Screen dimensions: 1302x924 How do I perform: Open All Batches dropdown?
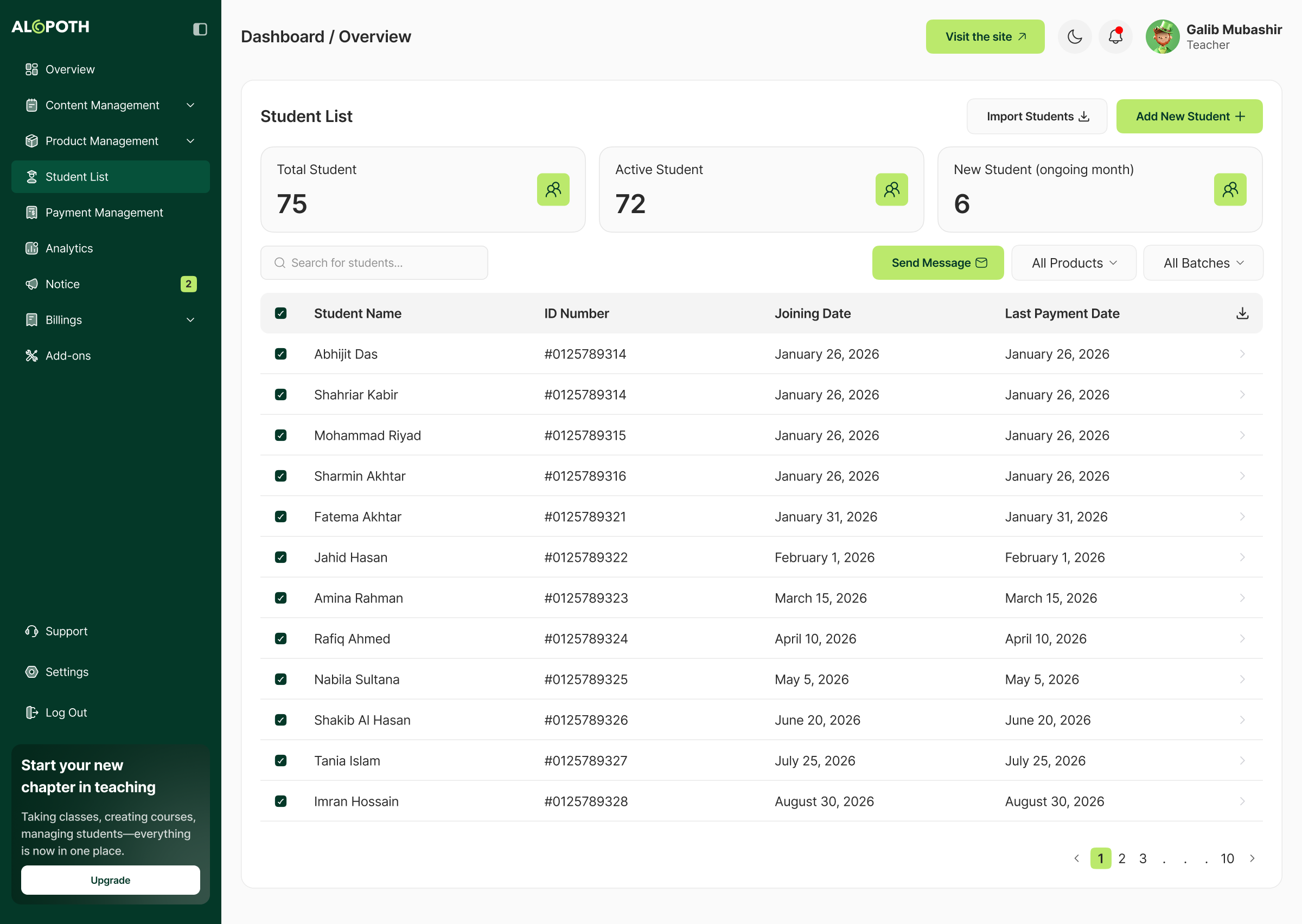(x=1203, y=263)
